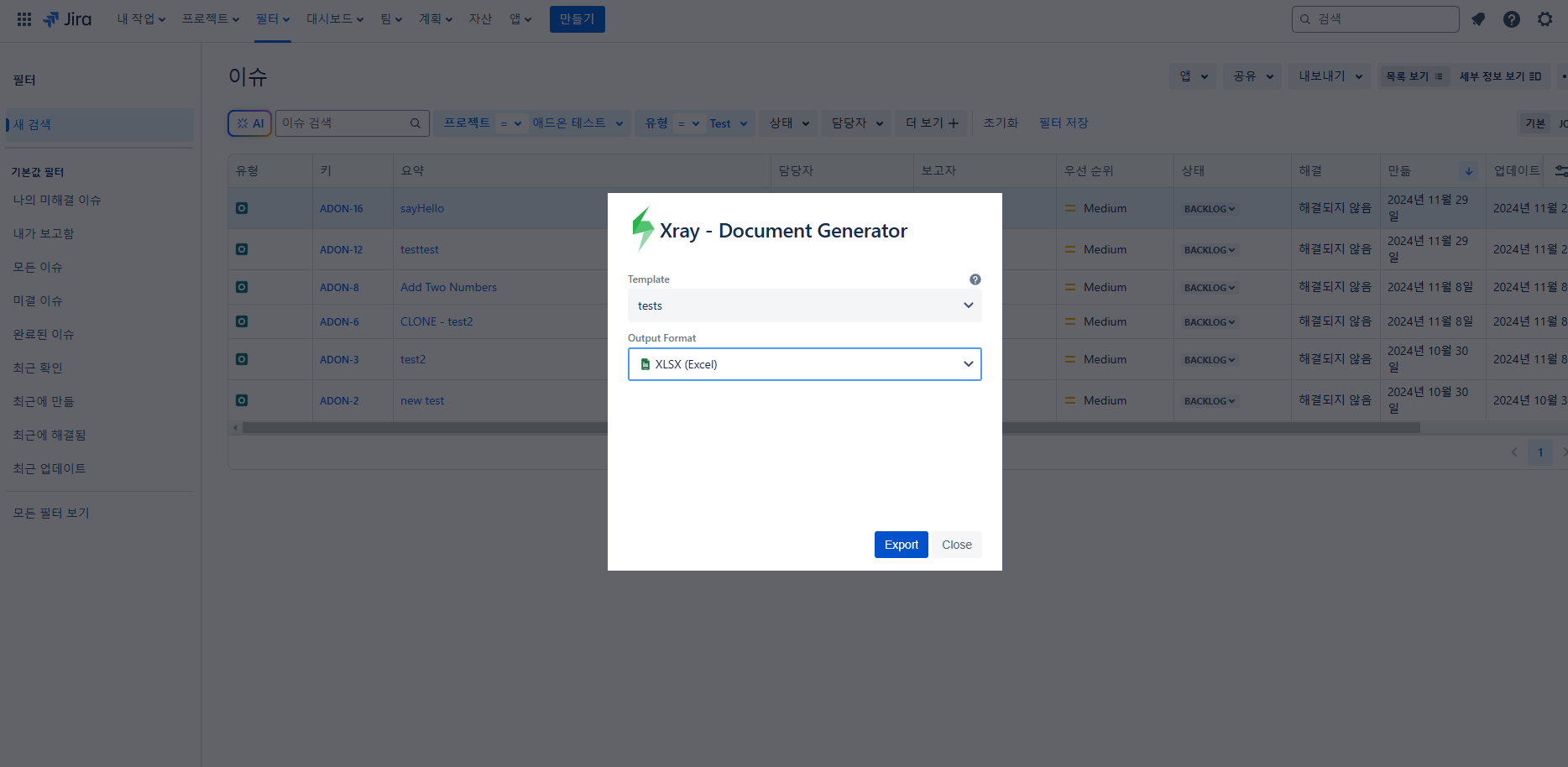The width and height of the screenshot is (1568, 767).
Task: Open issue ADON-16 key link
Action: coord(341,209)
